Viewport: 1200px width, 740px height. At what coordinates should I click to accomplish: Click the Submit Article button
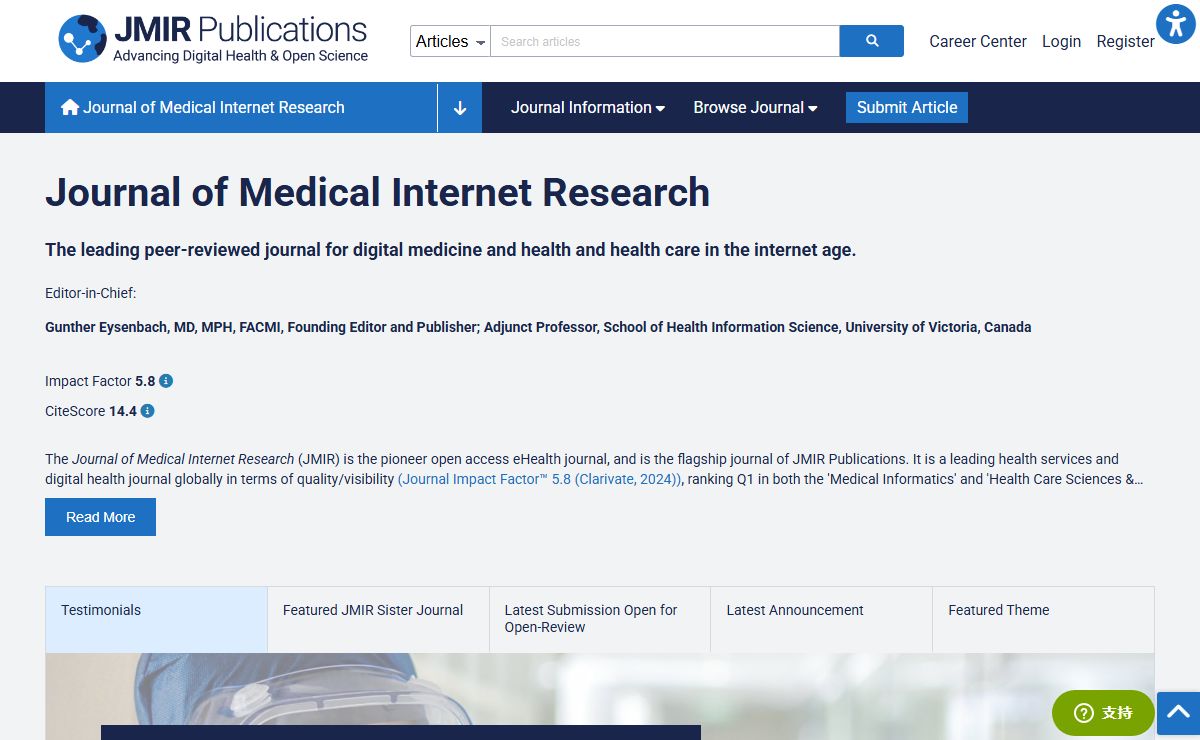[x=907, y=107]
